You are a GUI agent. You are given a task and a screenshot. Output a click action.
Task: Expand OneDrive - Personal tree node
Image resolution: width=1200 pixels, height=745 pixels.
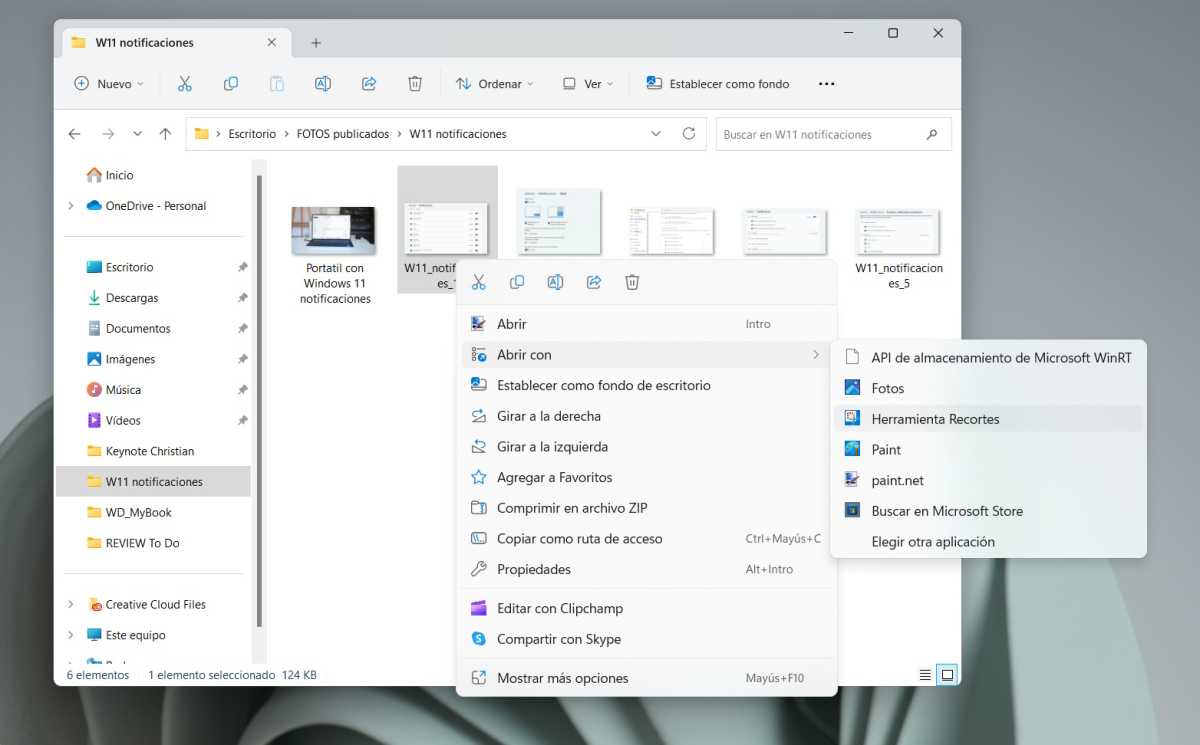click(x=70, y=206)
